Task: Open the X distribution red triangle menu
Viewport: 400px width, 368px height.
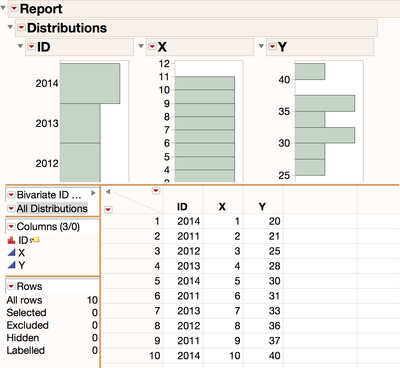Action: click(152, 46)
